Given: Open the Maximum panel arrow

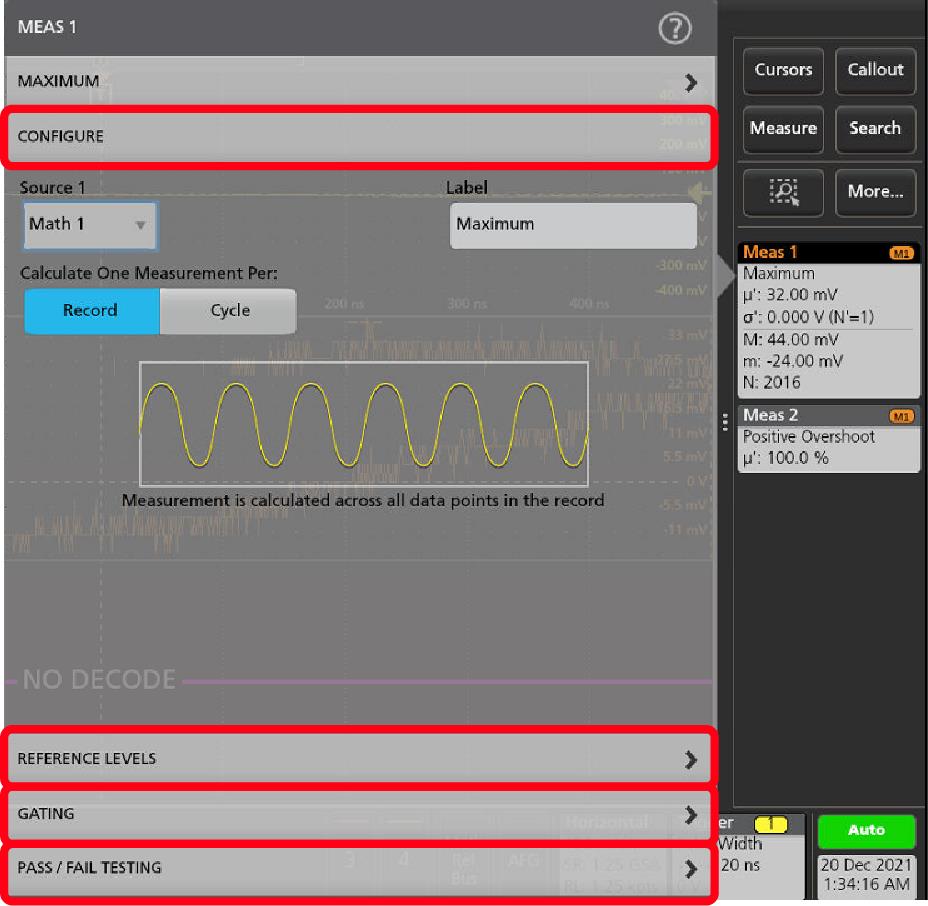Looking at the screenshot, I should point(690,83).
